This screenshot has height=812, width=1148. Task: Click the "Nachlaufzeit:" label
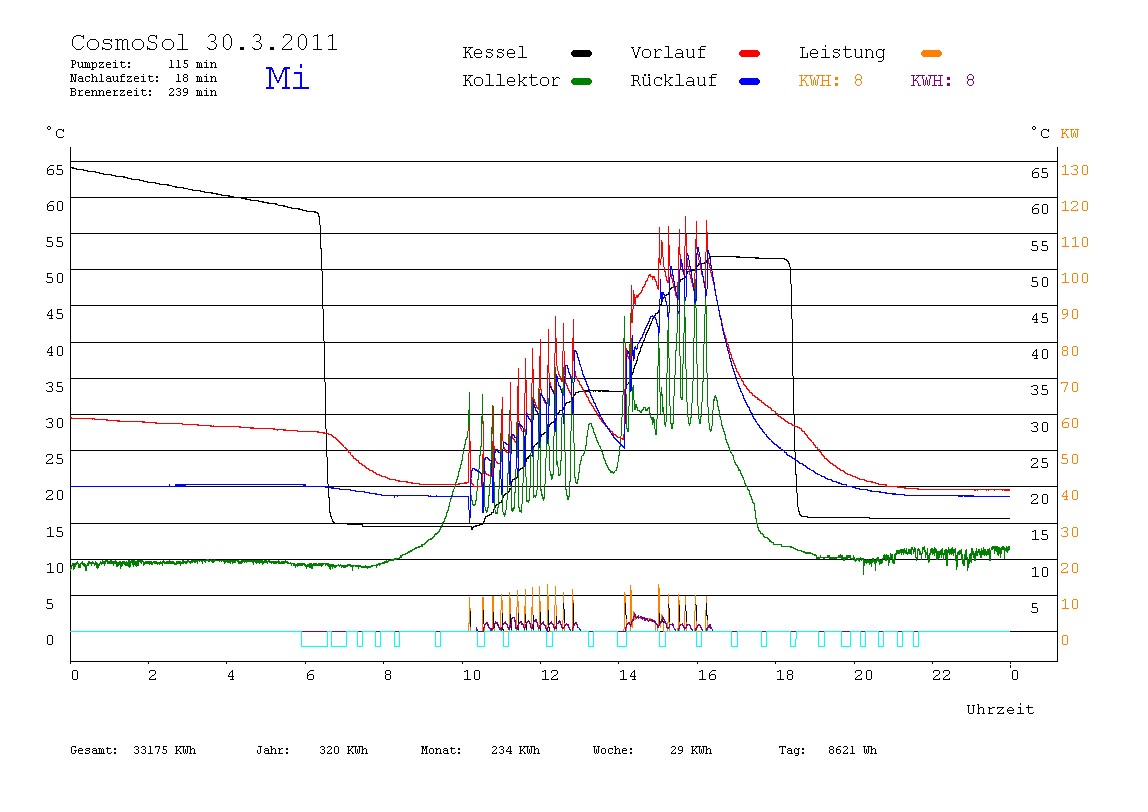pos(115,78)
